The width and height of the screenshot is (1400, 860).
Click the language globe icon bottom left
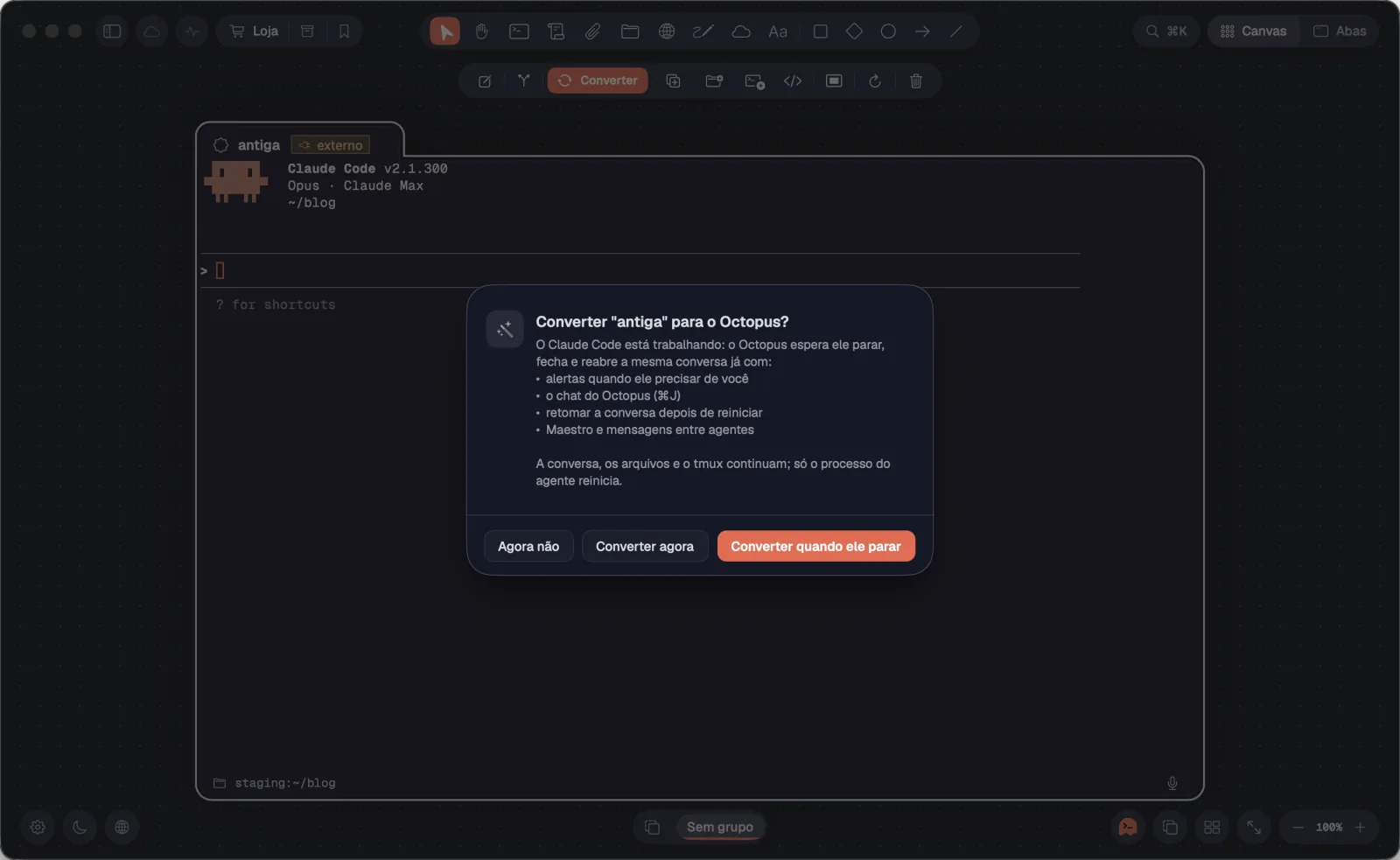tap(122, 827)
